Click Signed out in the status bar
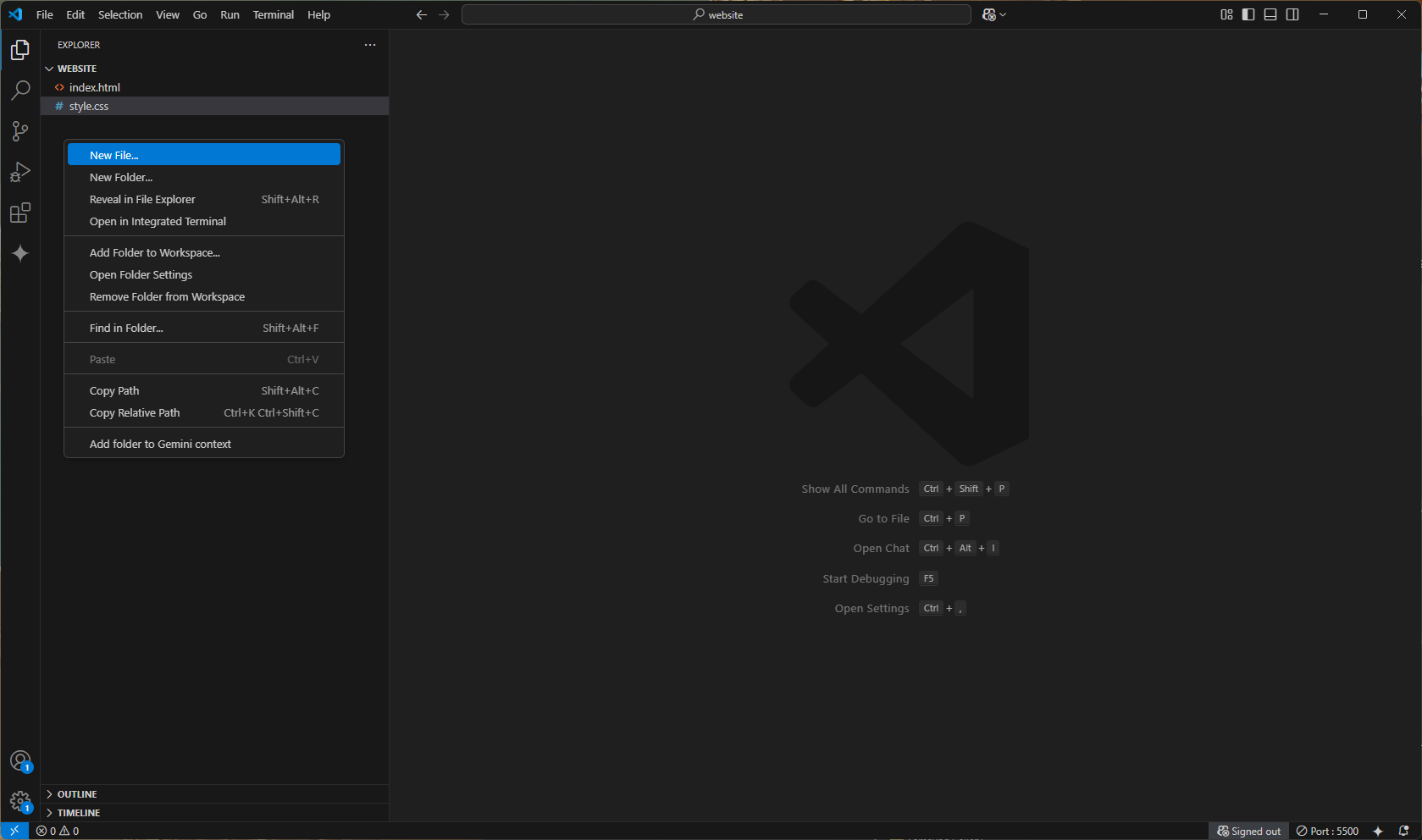This screenshot has height=840, width=1422. pyautogui.click(x=1248, y=831)
